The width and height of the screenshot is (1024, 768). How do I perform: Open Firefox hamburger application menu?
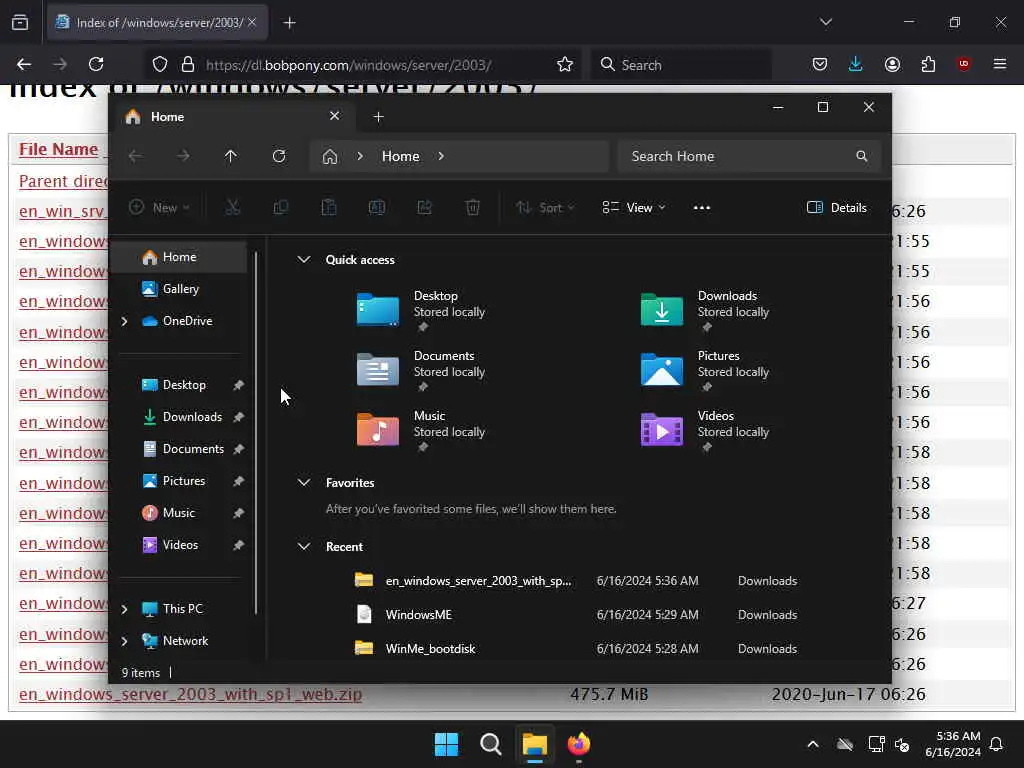(x=1000, y=64)
